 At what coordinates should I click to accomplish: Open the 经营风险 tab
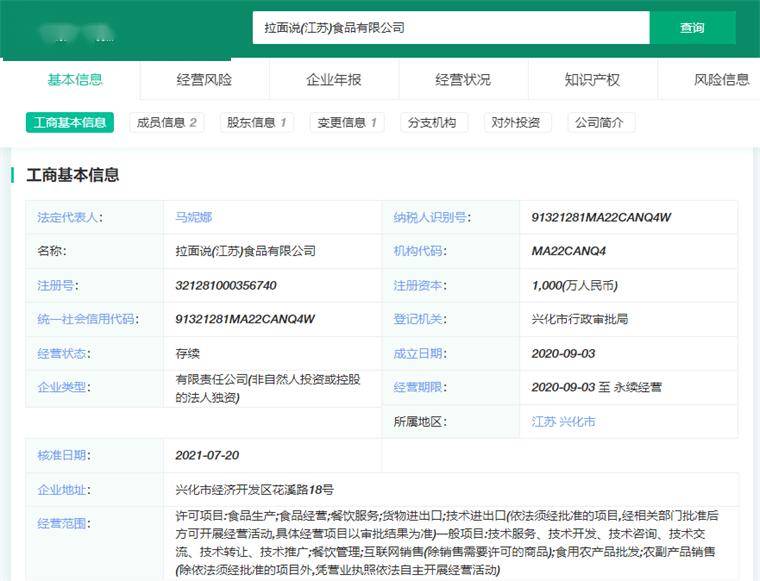click(204, 79)
